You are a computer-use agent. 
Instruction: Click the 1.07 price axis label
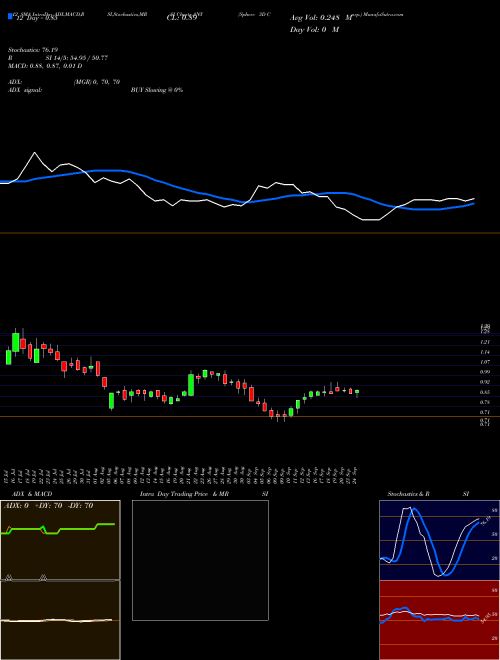(485, 362)
